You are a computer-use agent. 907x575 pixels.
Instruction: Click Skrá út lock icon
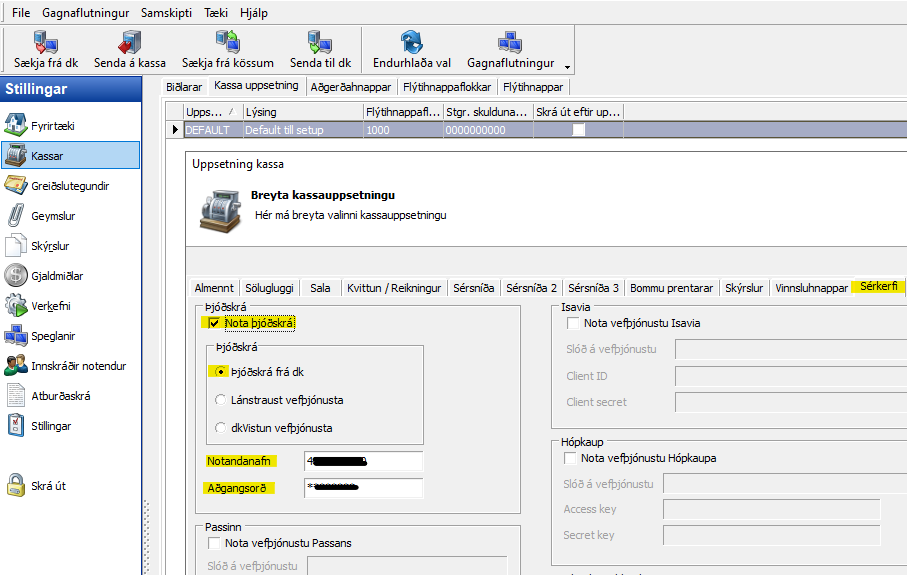click(16, 486)
